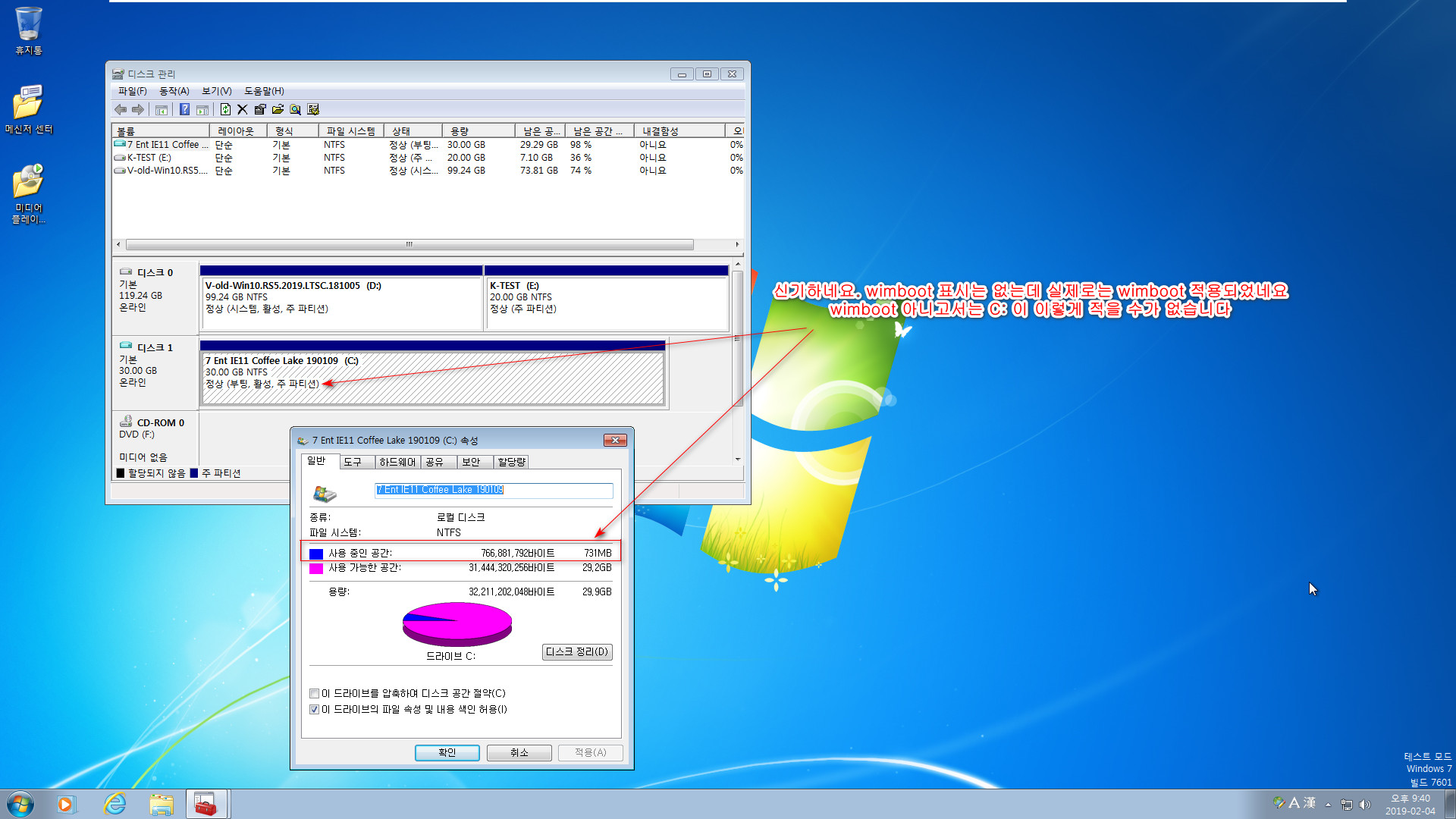This screenshot has height=819, width=1456.
Task: Click the Delete (X) toolbar icon
Action: 243,109
